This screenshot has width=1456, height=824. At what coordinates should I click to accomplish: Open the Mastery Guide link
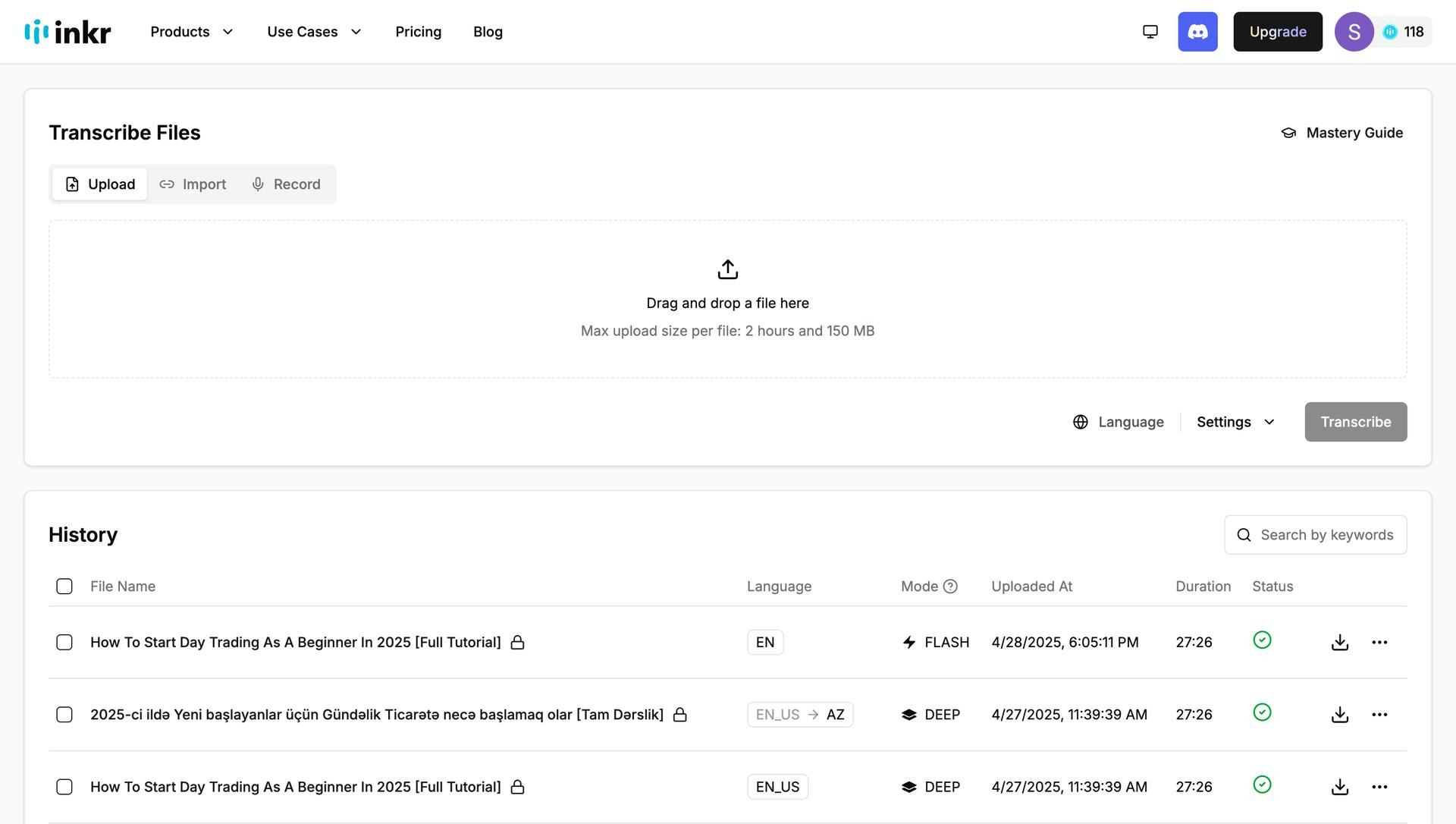[1342, 133]
